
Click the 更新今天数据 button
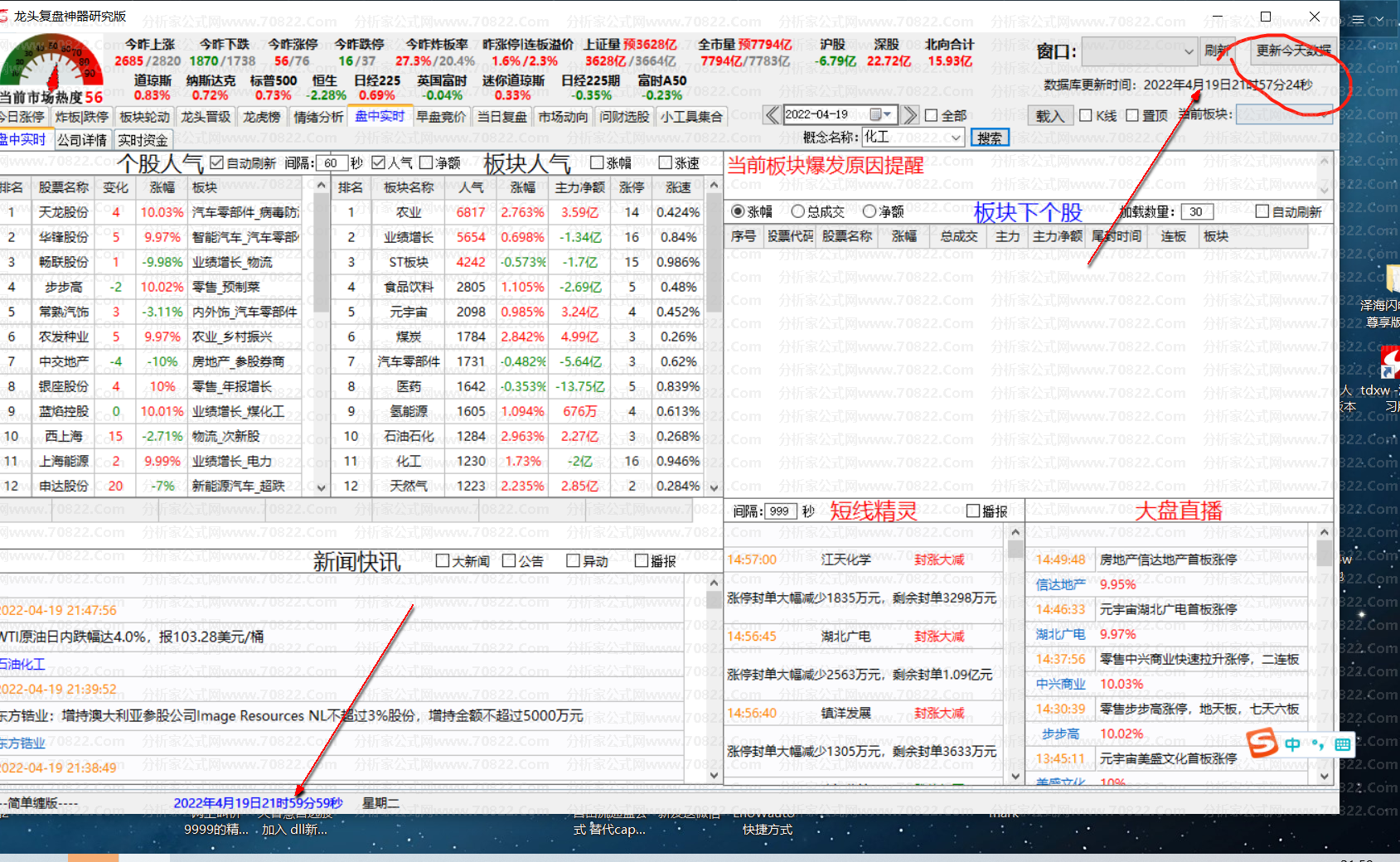(1293, 51)
